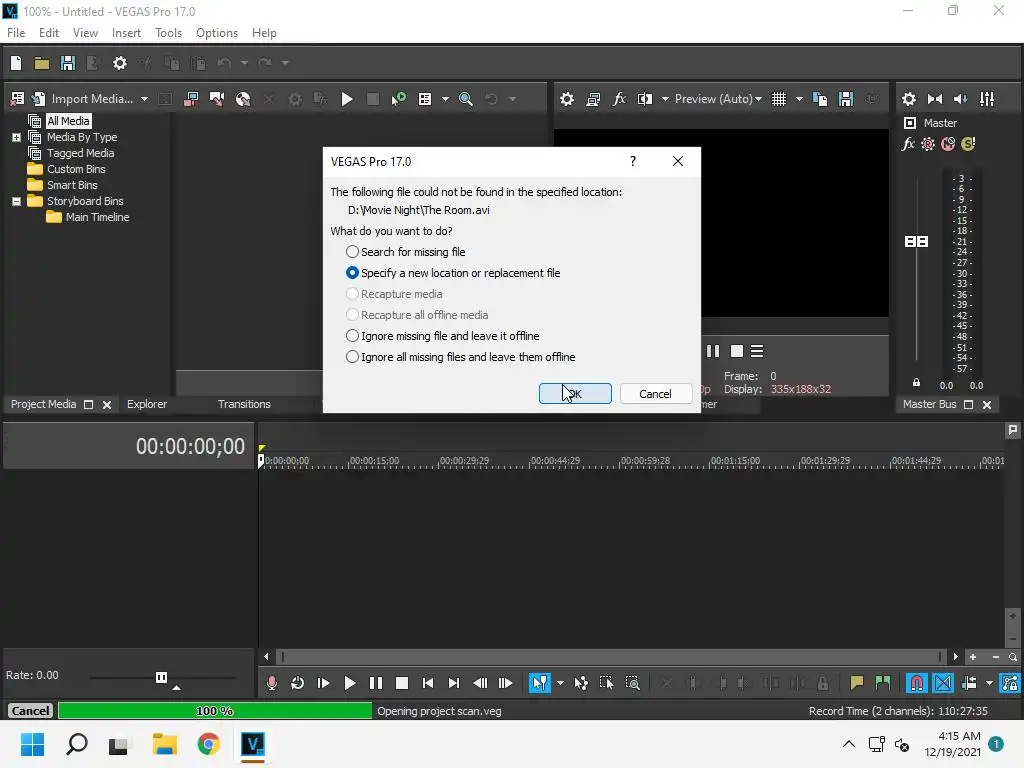Open Video Preview project properties gear
1024x768 pixels.
[x=567, y=99]
